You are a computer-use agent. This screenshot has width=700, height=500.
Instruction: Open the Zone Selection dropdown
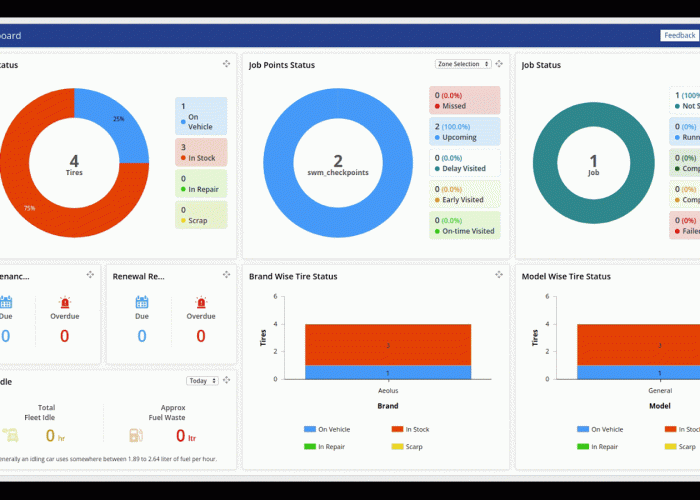click(463, 64)
